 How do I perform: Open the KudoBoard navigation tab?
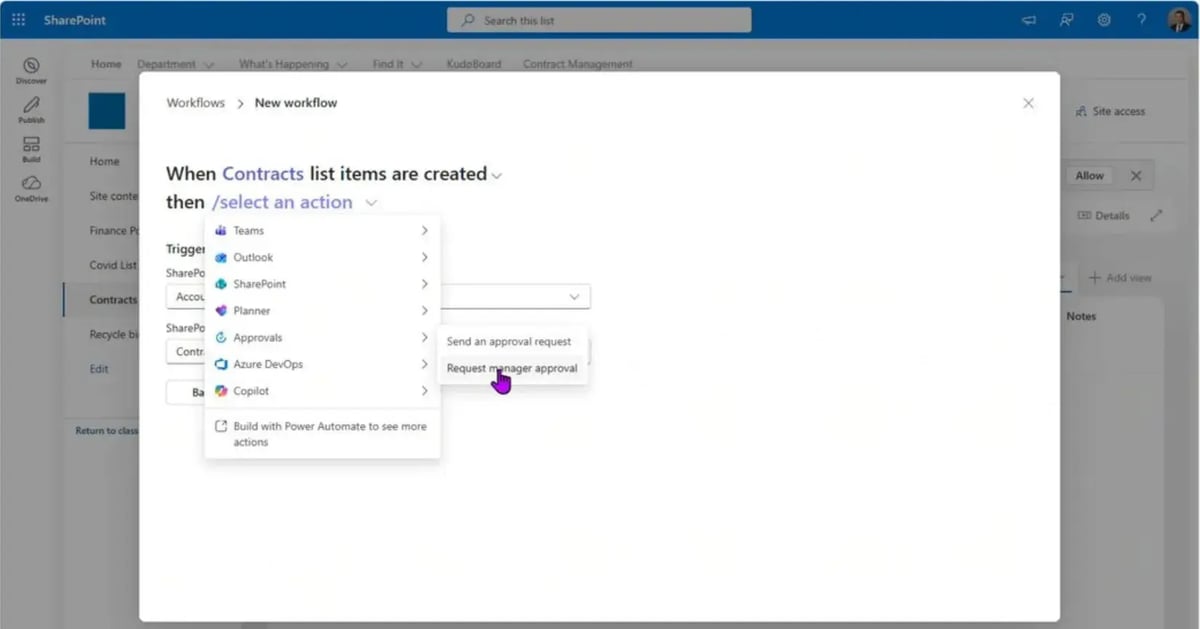pos(473,64)
